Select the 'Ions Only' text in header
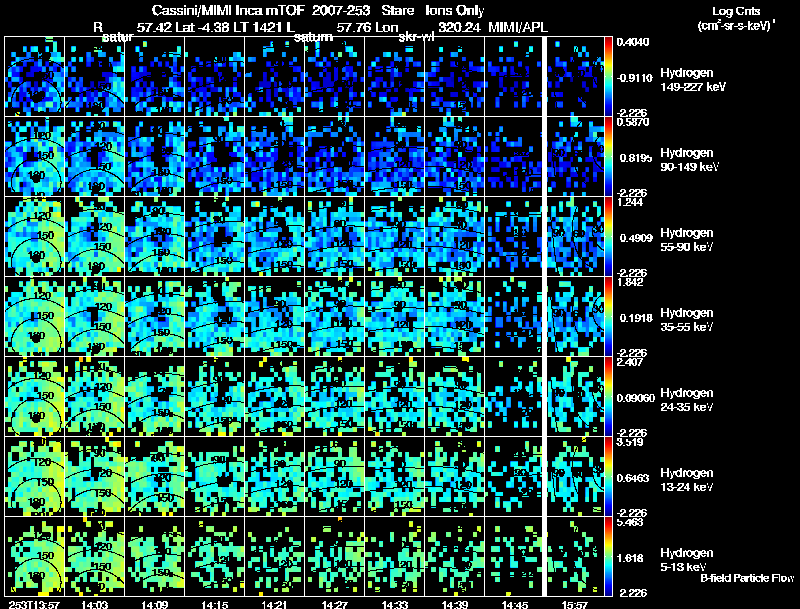Viewport: 800px width, 609px height. coord(455,11)
